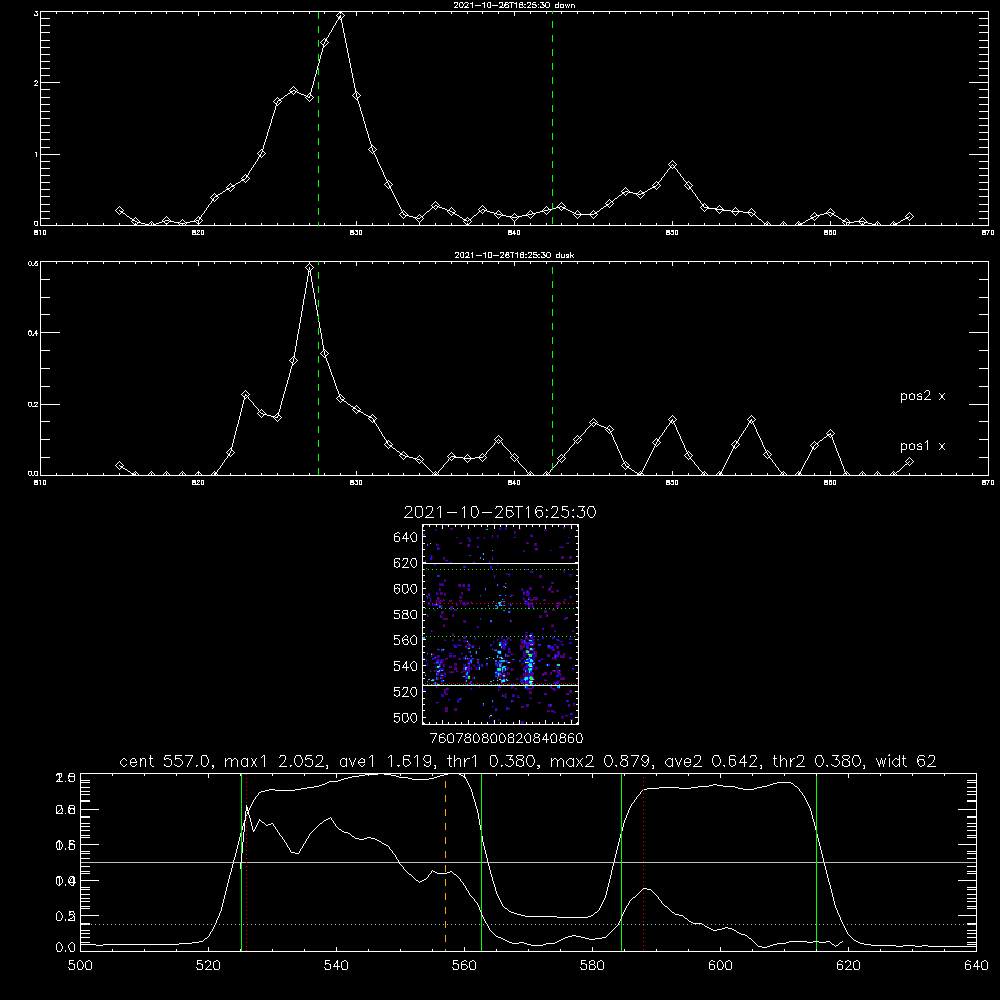The height and width of the screenshot is (1000, 1000).
Task: Click the dotted cyan threshold line in the bottom plot
Action: tap(528, 924)
